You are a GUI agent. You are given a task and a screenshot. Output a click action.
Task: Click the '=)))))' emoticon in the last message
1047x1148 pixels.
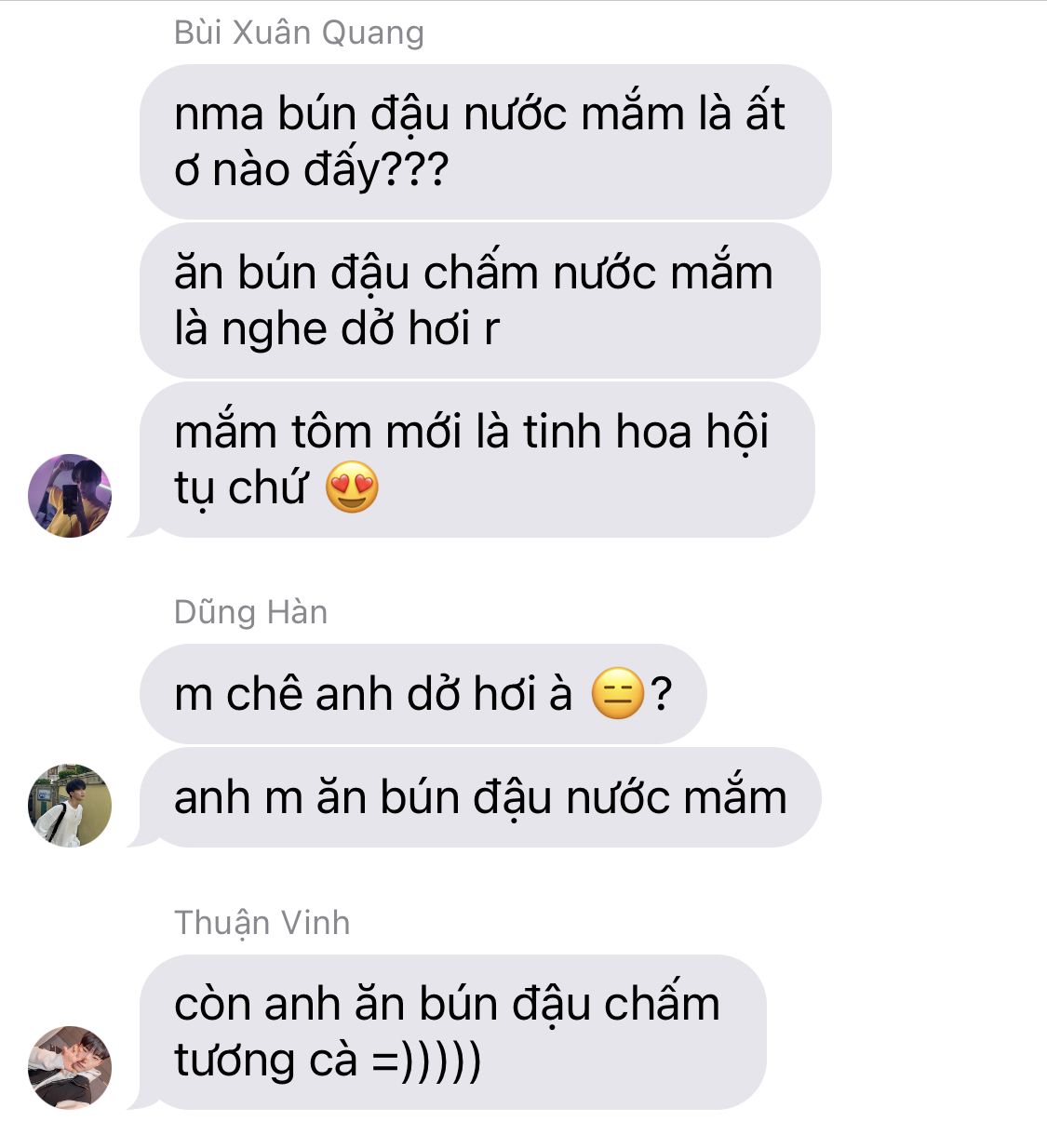[426, 1061]
